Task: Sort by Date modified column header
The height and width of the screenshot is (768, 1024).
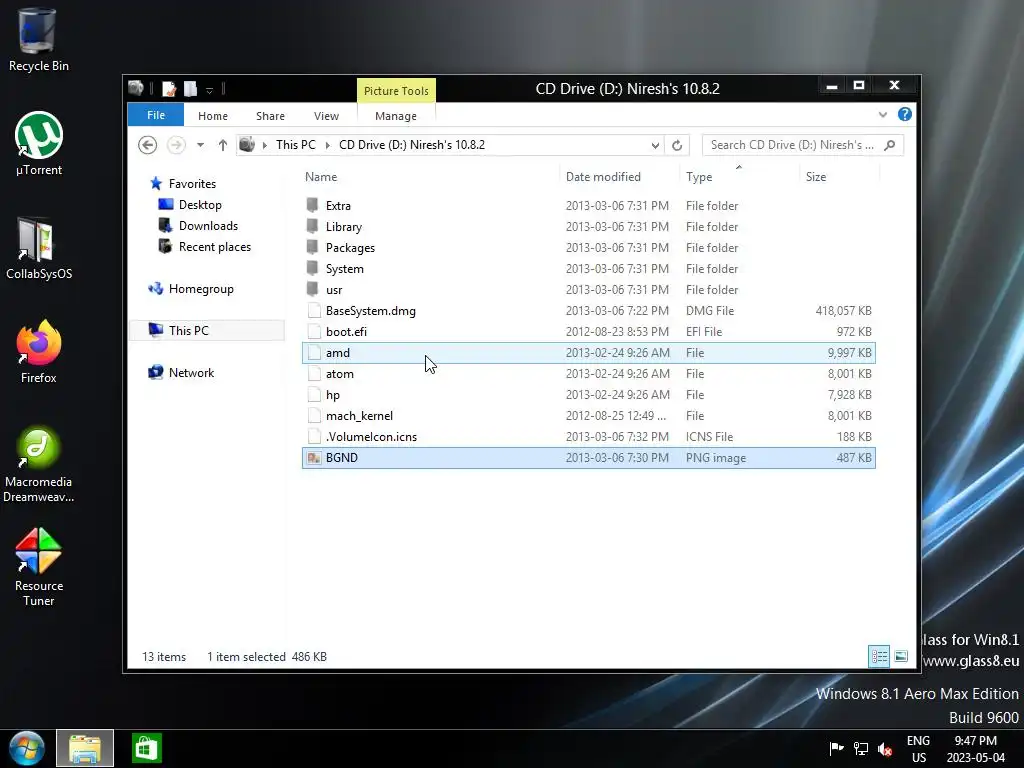Action: tap(603, 176)
